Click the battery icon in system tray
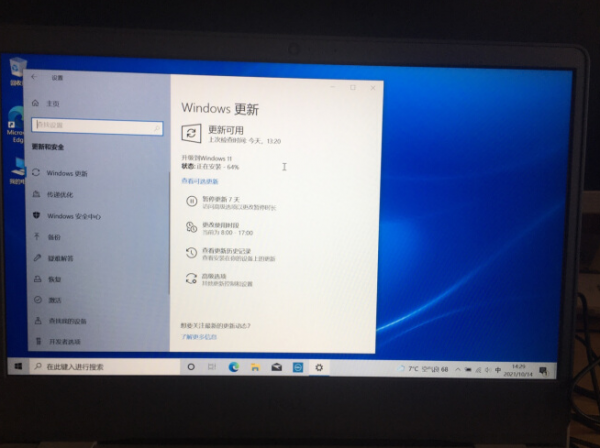 click(x=468, y=370)
